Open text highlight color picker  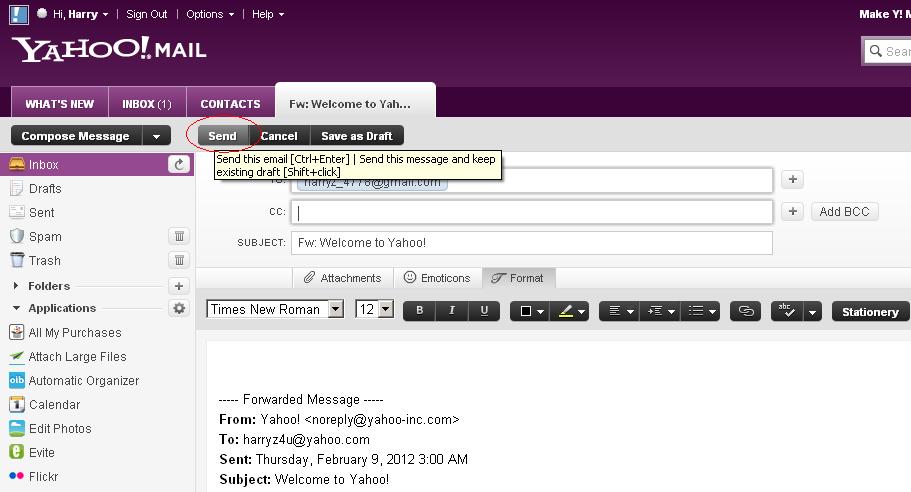click(x=572, y=311)
